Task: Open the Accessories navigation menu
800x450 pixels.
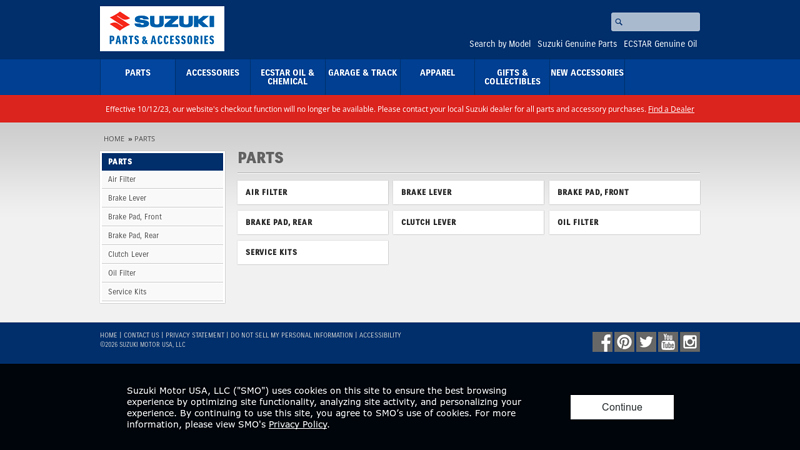Action: pos(213,73)
